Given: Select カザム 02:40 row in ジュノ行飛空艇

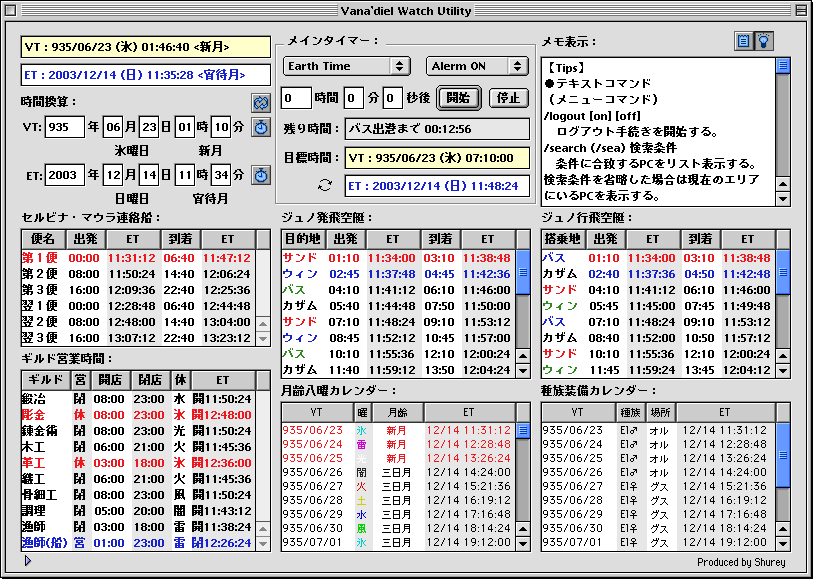Looking at the screenshot, I should (x=658, y=274).
